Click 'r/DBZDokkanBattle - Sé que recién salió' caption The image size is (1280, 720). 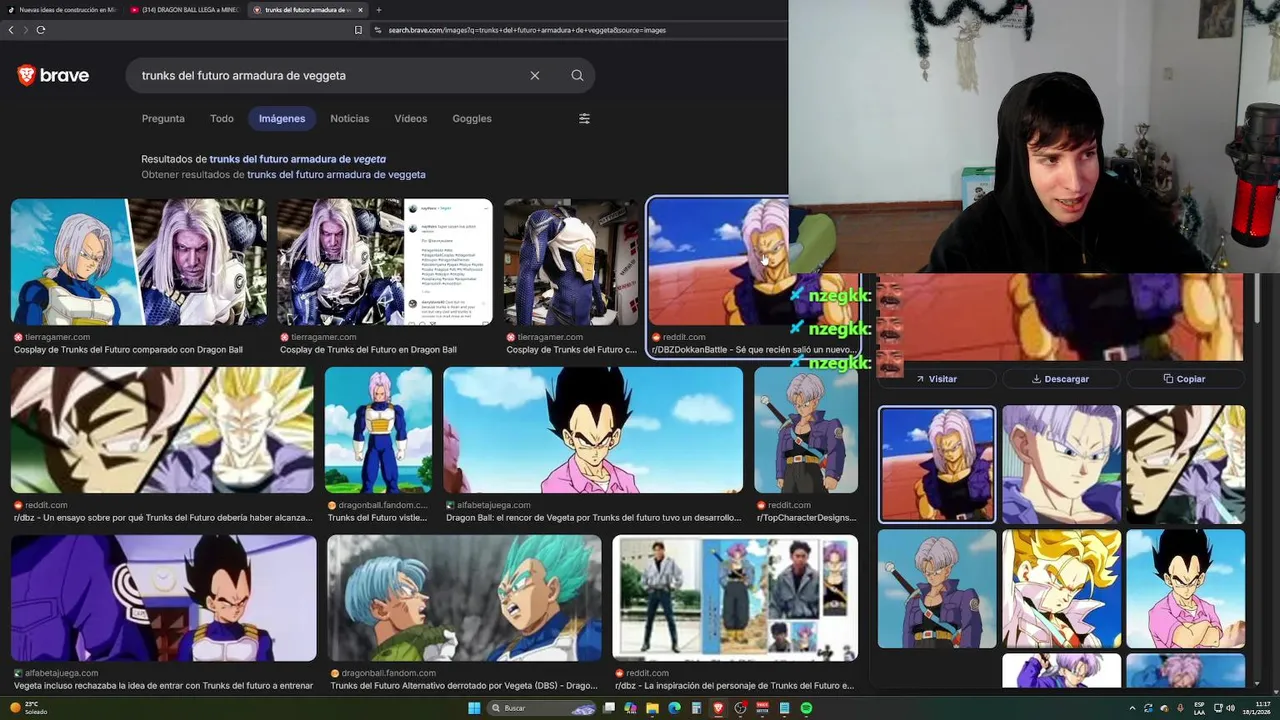[x=754, y=350]
